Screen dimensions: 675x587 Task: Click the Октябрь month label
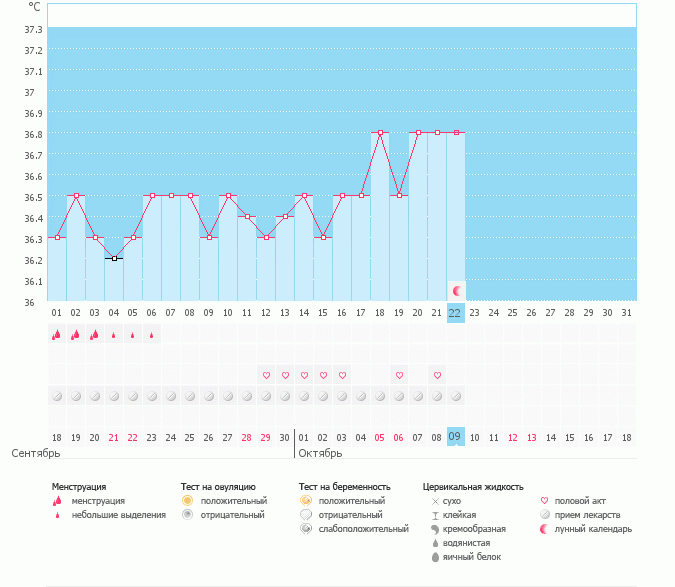[x=321, y=453]
